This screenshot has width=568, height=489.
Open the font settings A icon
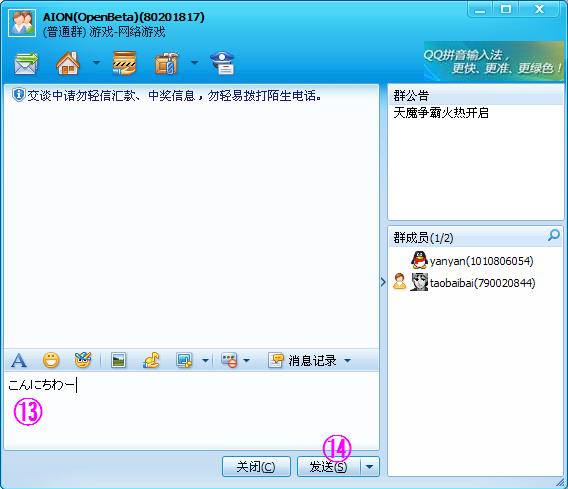point(18,360)
